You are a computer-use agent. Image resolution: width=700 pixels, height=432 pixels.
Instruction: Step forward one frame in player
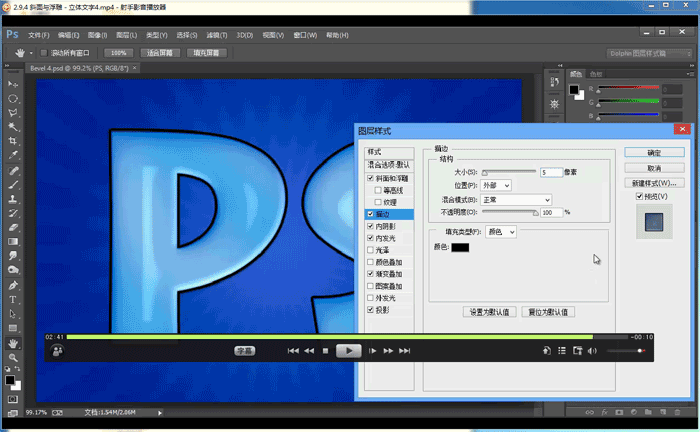coord(372,351)
